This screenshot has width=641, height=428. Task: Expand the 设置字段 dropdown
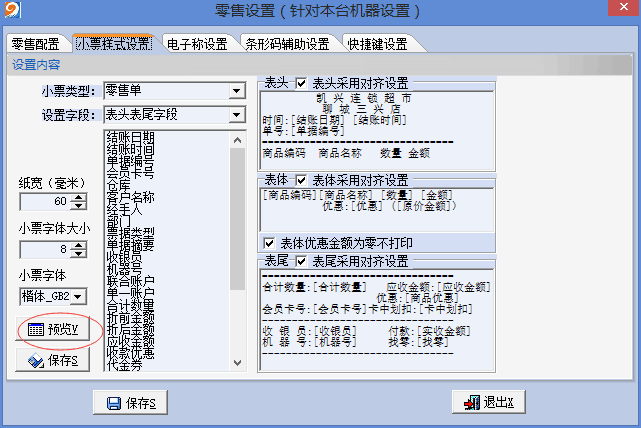point(236,115)
